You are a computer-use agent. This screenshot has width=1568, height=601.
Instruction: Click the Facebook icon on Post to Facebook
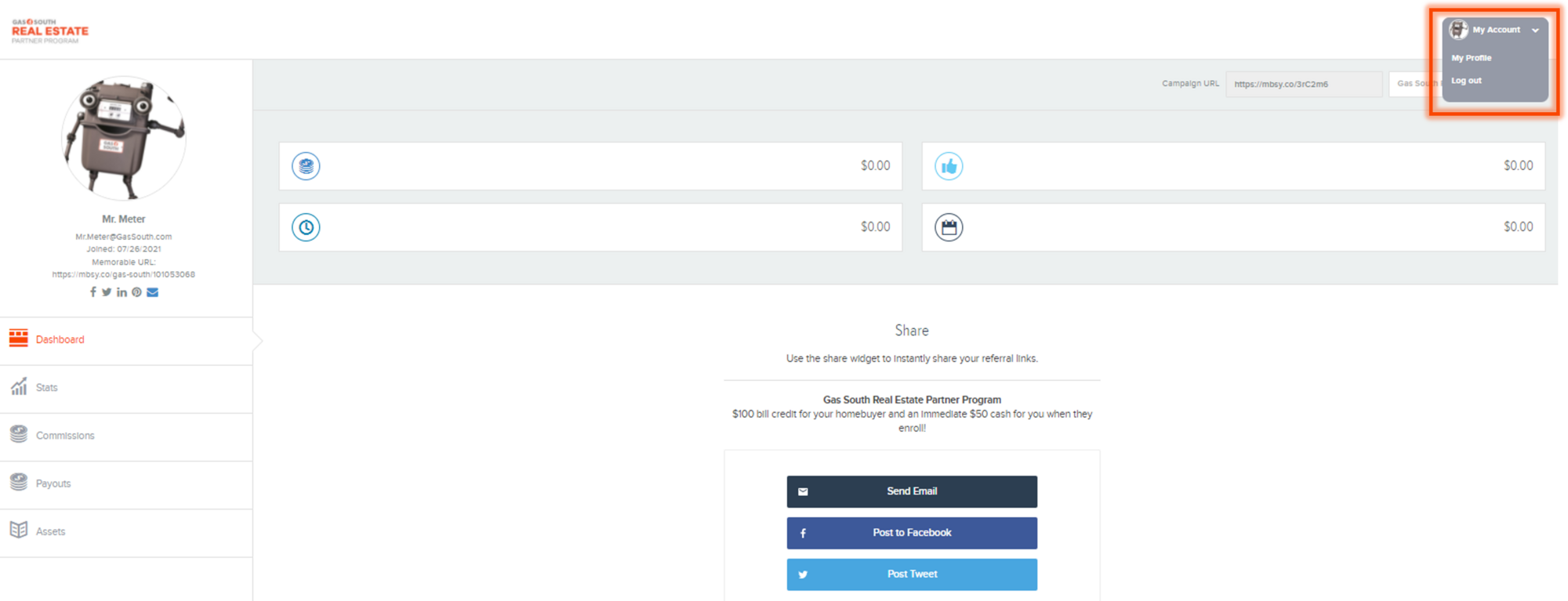tap(803, 534)
